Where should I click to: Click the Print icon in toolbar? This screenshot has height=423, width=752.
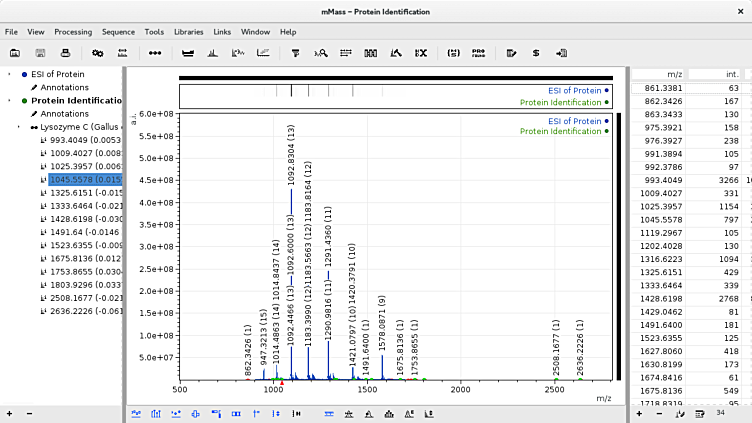pyautogui.click(x=65, y=52)
